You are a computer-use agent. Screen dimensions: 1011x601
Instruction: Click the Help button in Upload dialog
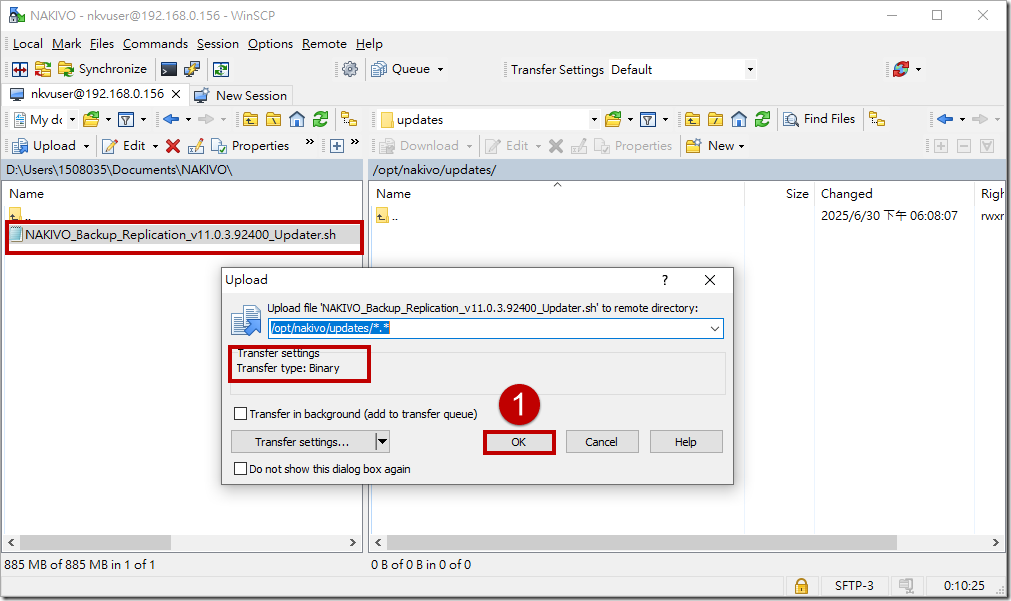coord(686,442)
